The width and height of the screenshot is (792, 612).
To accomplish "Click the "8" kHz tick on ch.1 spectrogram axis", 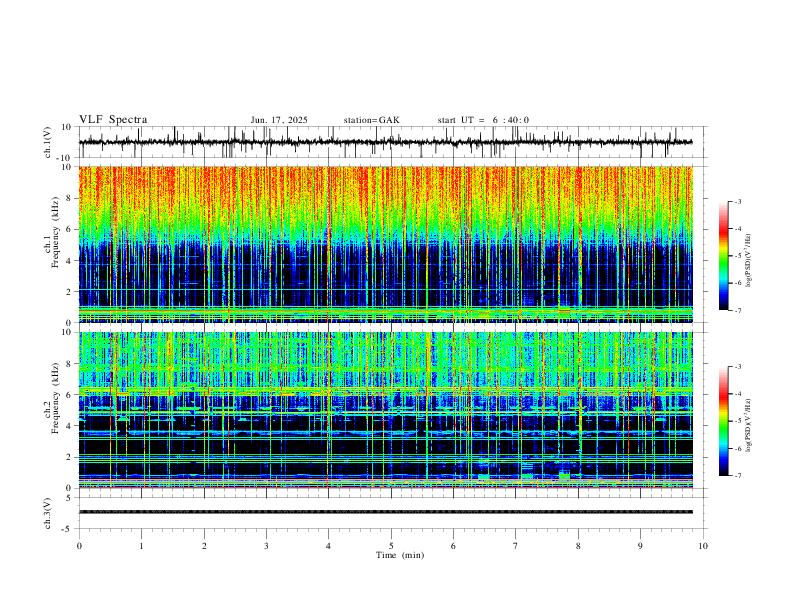I will click(x=69, y=198).
